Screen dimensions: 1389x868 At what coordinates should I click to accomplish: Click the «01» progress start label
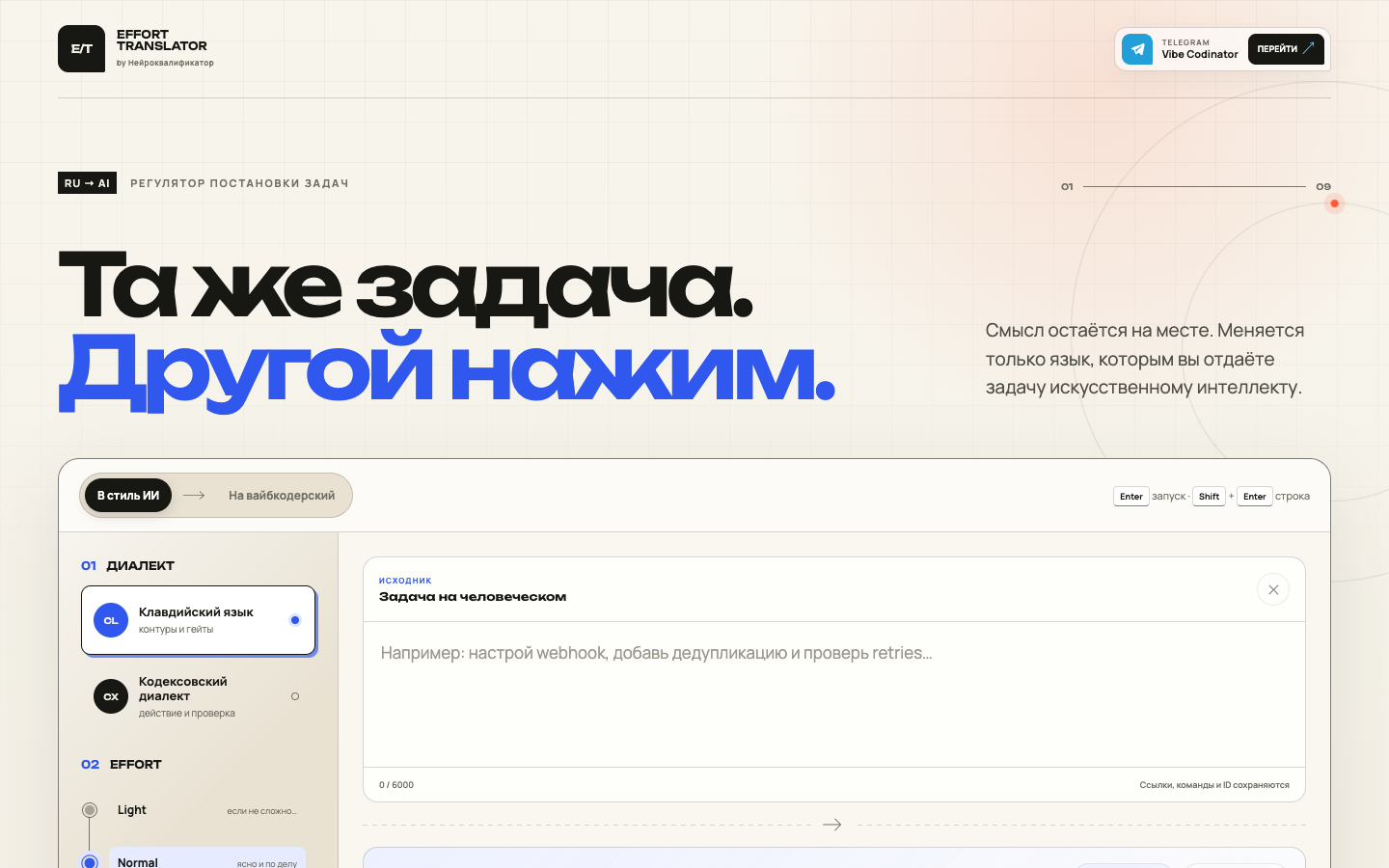coord(1067,186)
